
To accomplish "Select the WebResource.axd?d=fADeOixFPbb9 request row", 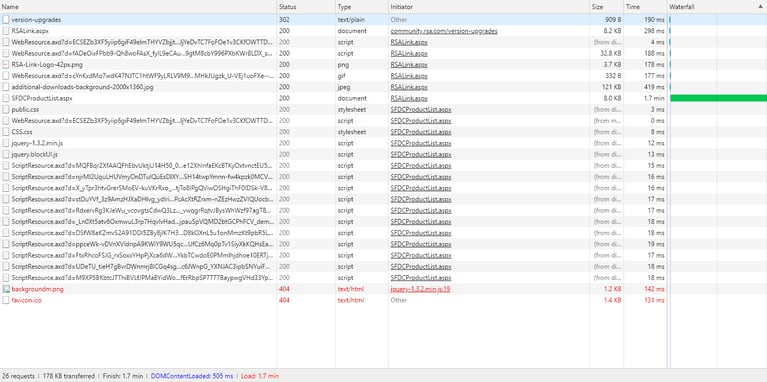I will pos(383,53).
